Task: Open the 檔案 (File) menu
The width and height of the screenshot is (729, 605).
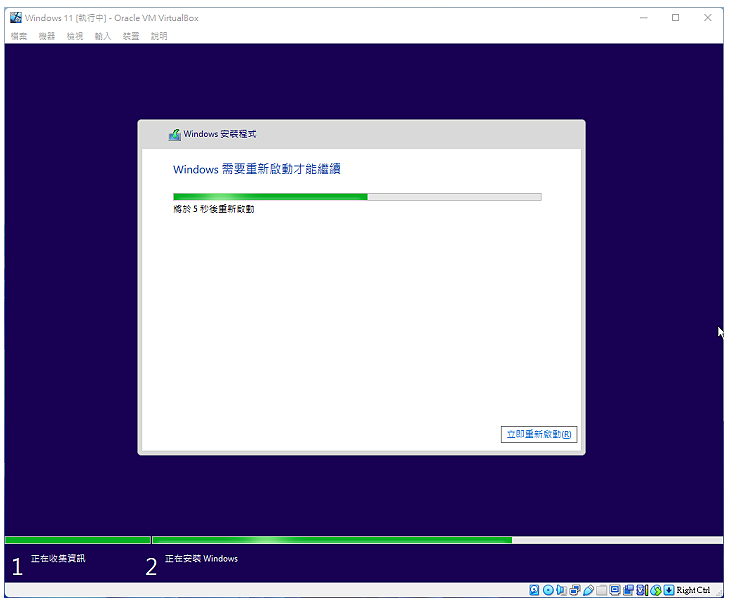Action: click(x=19, y=36)
